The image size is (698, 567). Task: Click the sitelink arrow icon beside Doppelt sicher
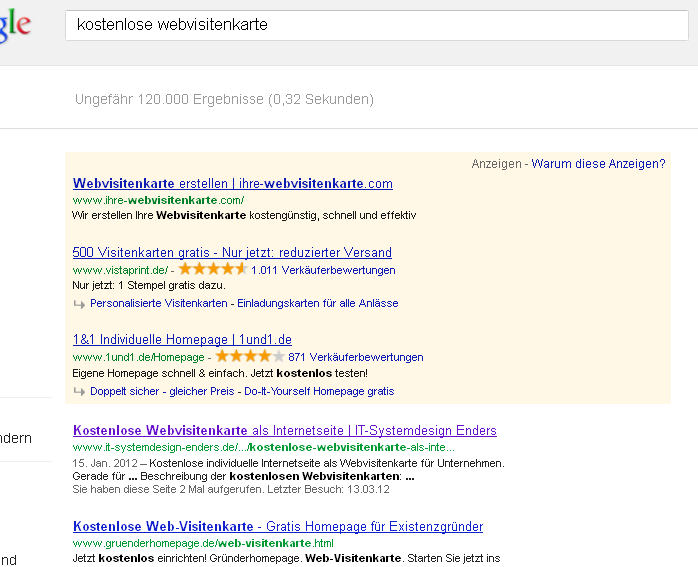(x=79, y=392)
